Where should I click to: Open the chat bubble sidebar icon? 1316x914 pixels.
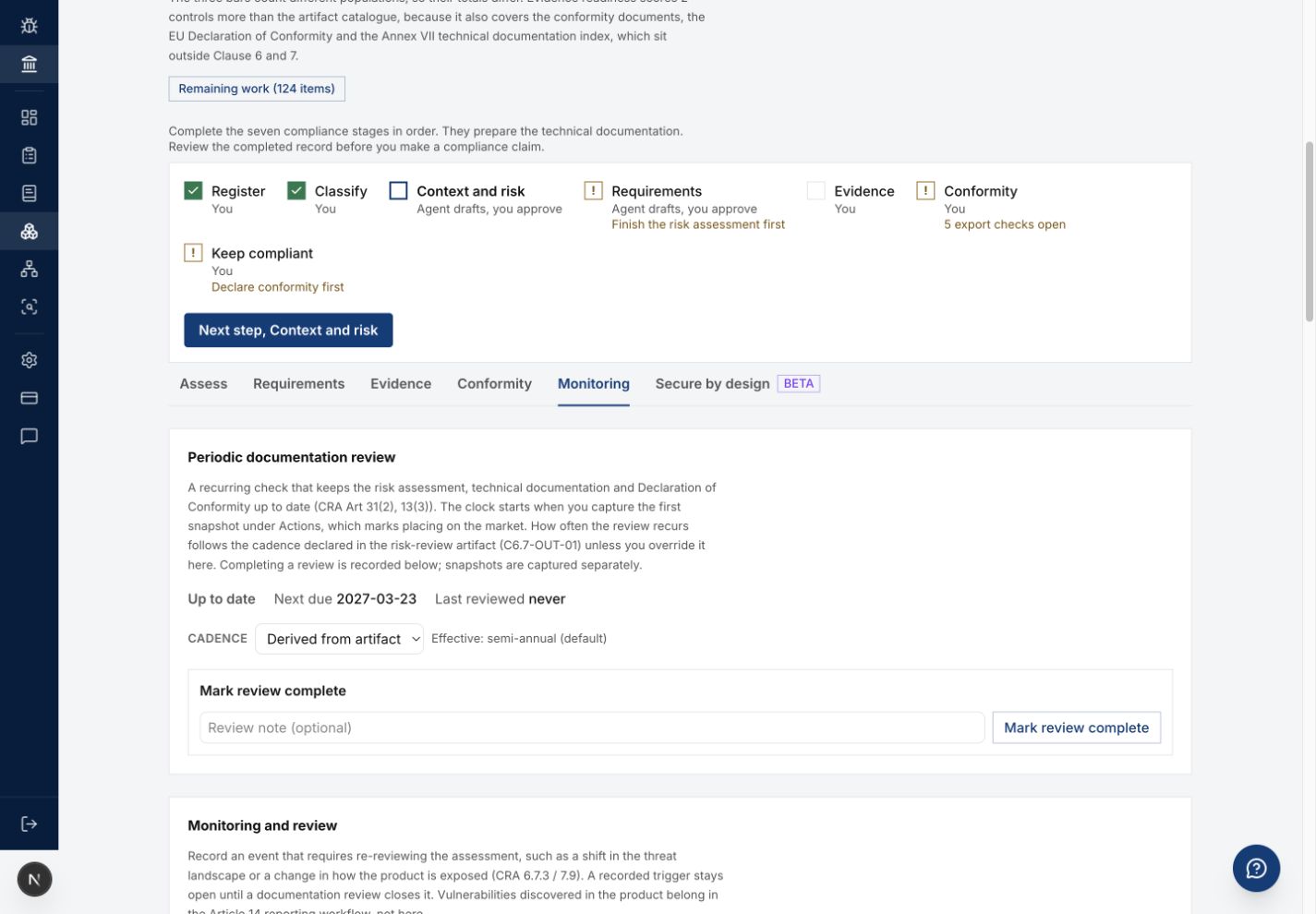(x=29, y=436)
